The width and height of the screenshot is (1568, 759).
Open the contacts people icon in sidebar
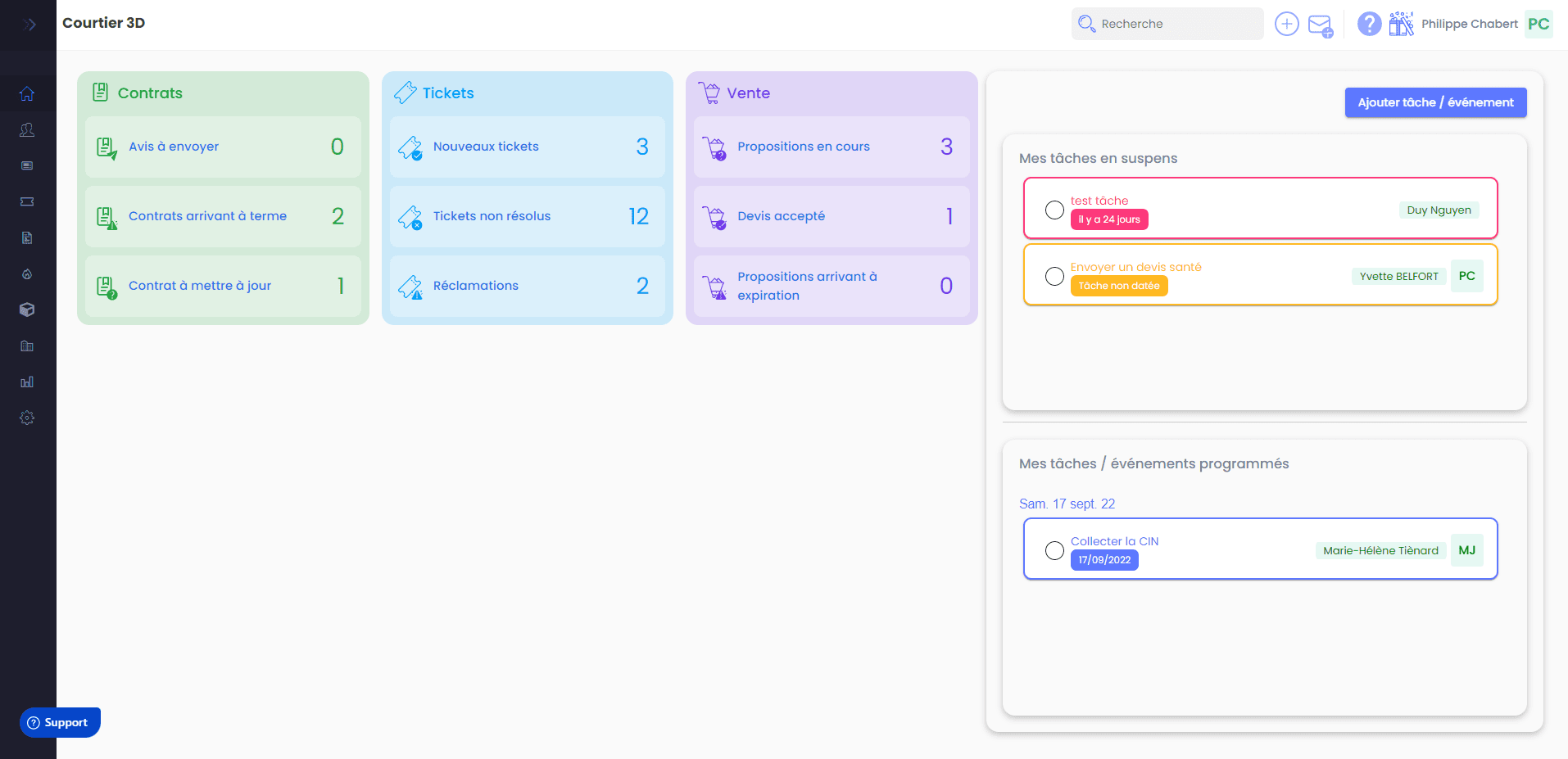pyautogui.click(x=27, y=130)
